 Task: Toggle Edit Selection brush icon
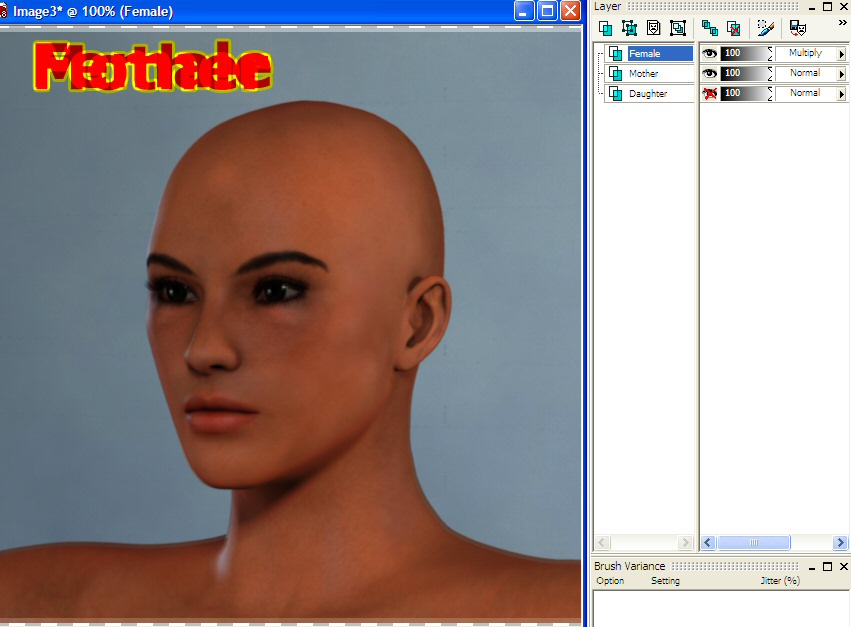(x=765, y=28)
